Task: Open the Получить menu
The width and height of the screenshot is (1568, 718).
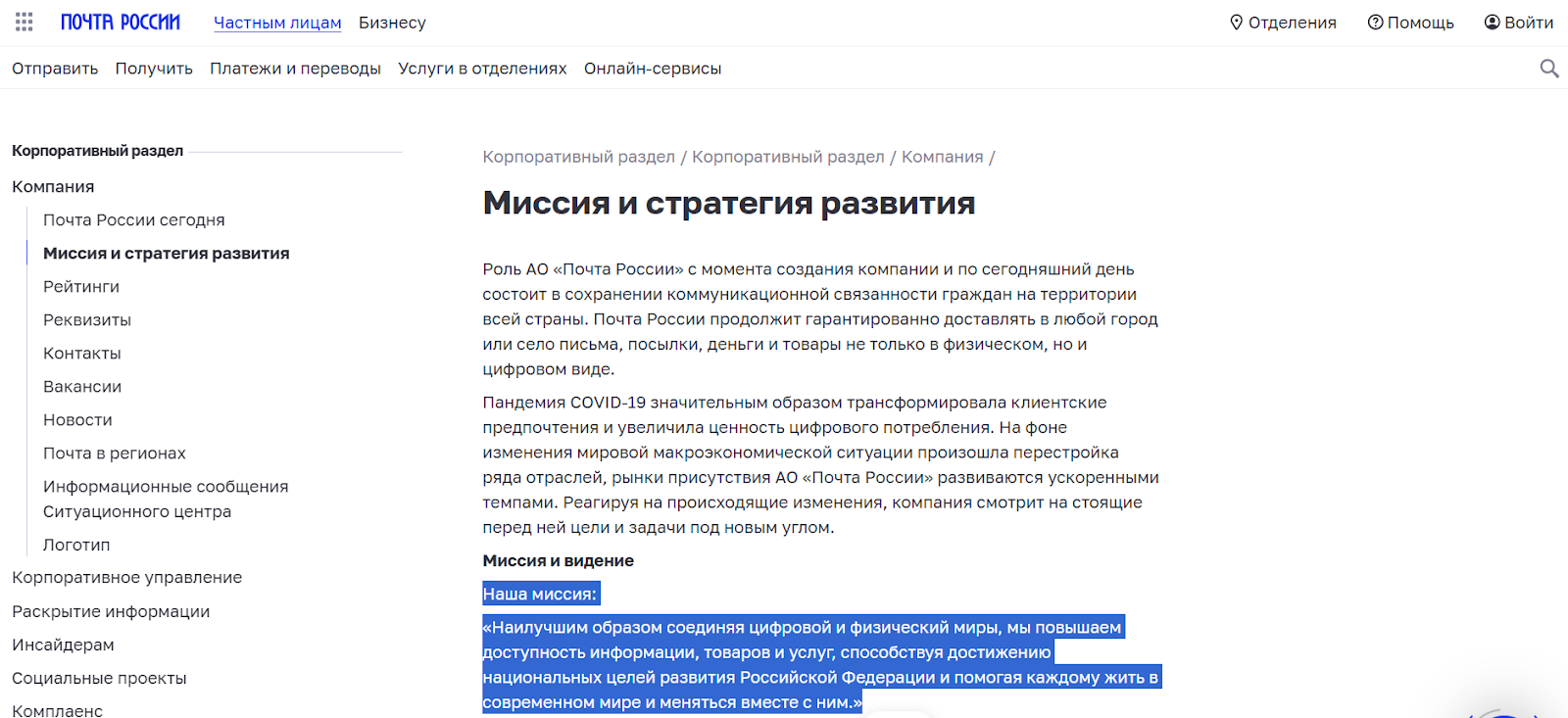Action: pyautogui.click(x=154, y=69)
